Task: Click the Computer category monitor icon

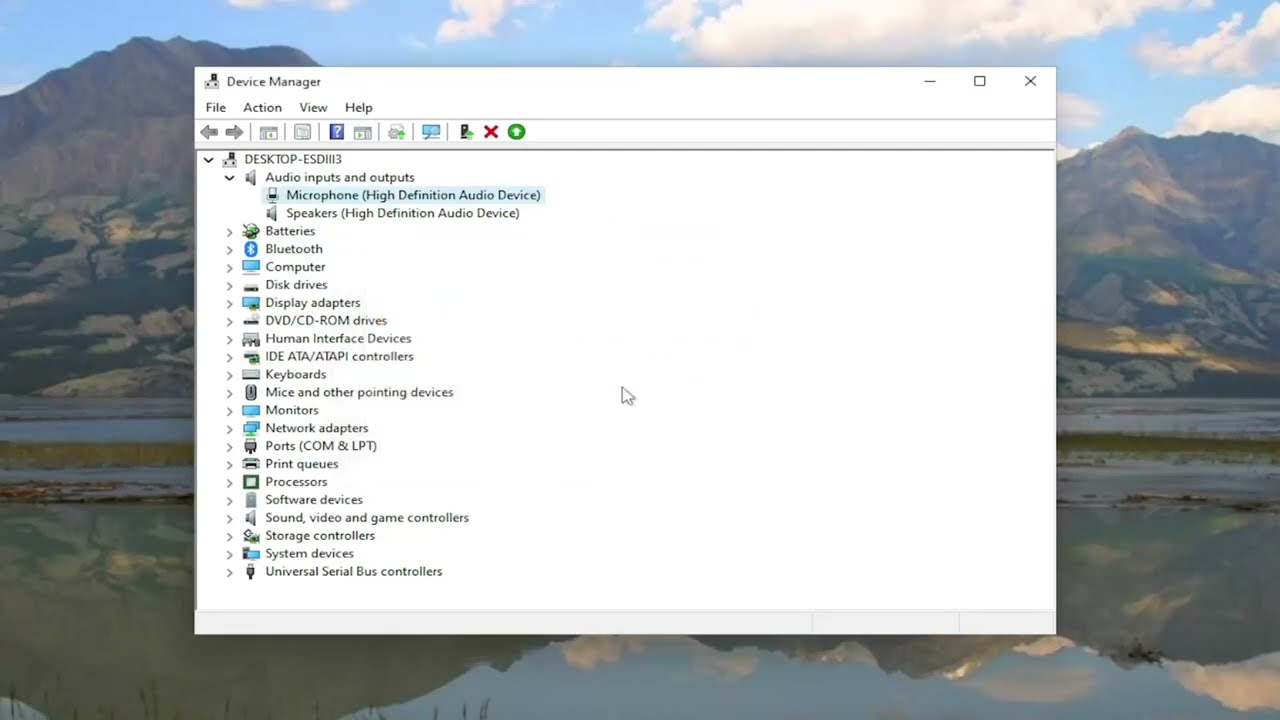Action: coord(251,267)
